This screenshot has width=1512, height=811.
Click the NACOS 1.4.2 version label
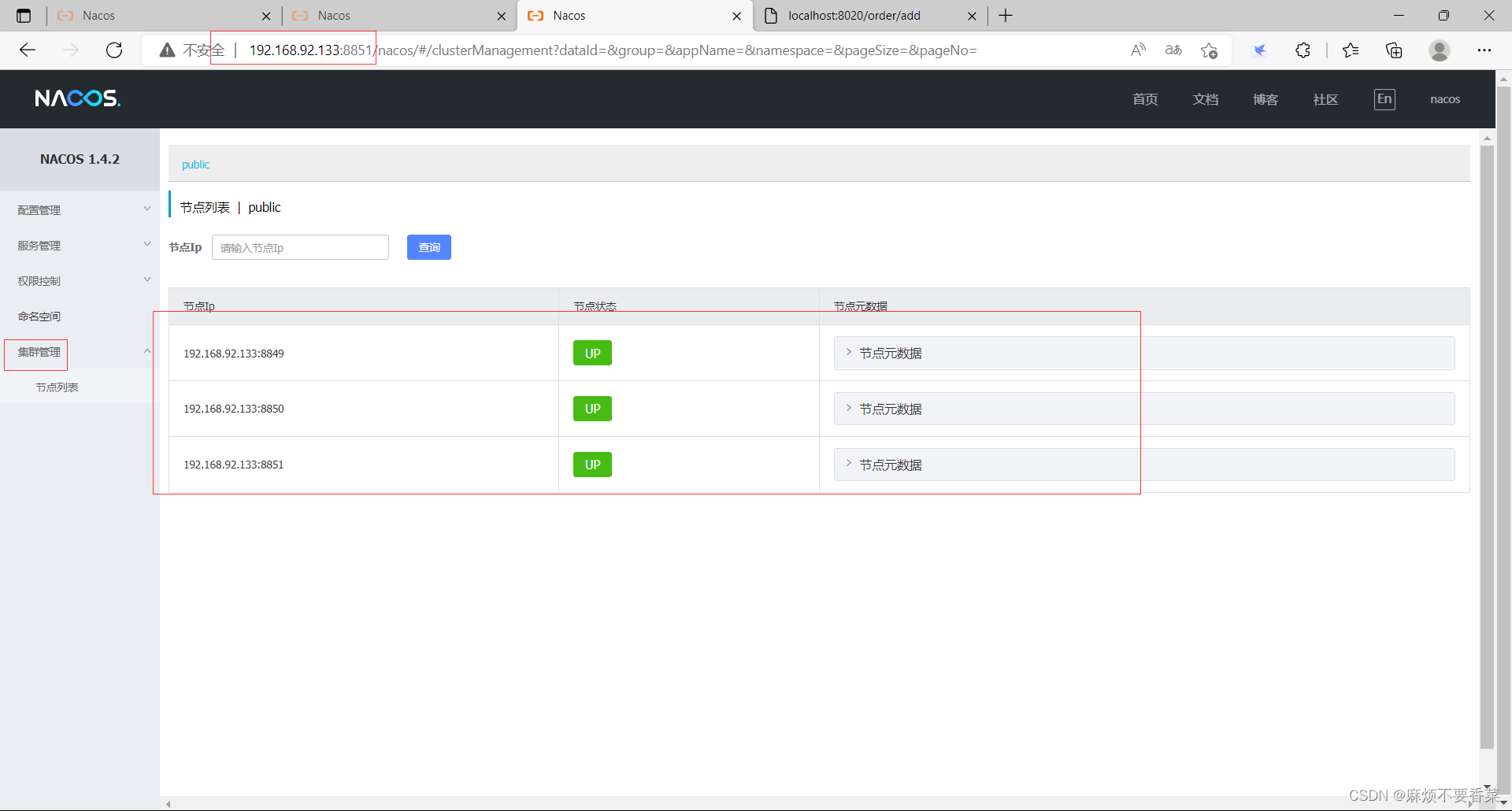pyautogui.click(x=80, y=159)
